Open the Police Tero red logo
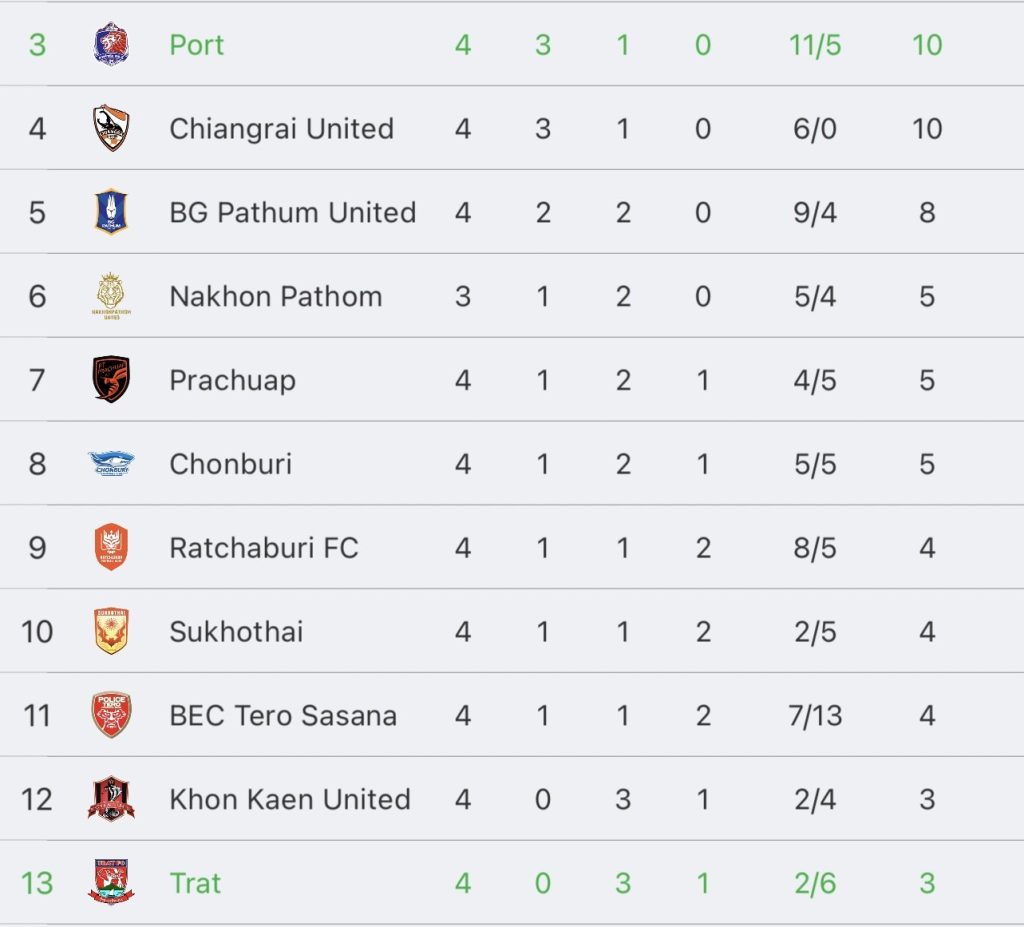This screenshot has width=1024, height=927. click(x=111, y=715)
